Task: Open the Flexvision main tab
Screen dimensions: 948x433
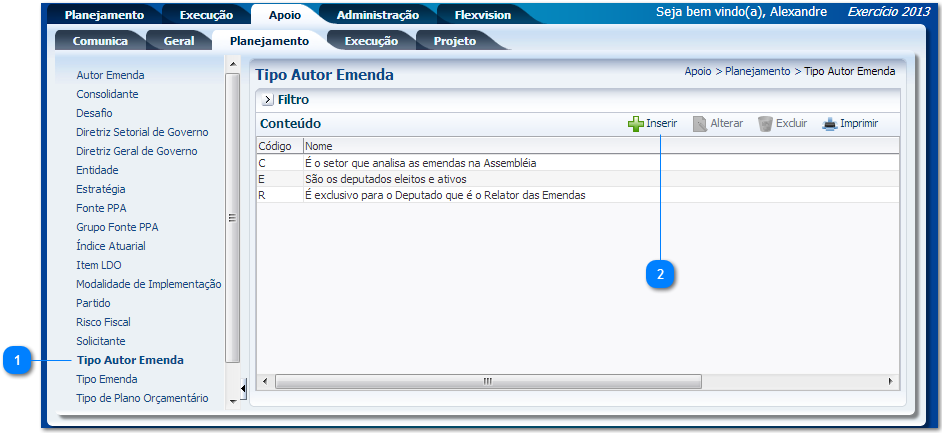Action: click(482, 15)
